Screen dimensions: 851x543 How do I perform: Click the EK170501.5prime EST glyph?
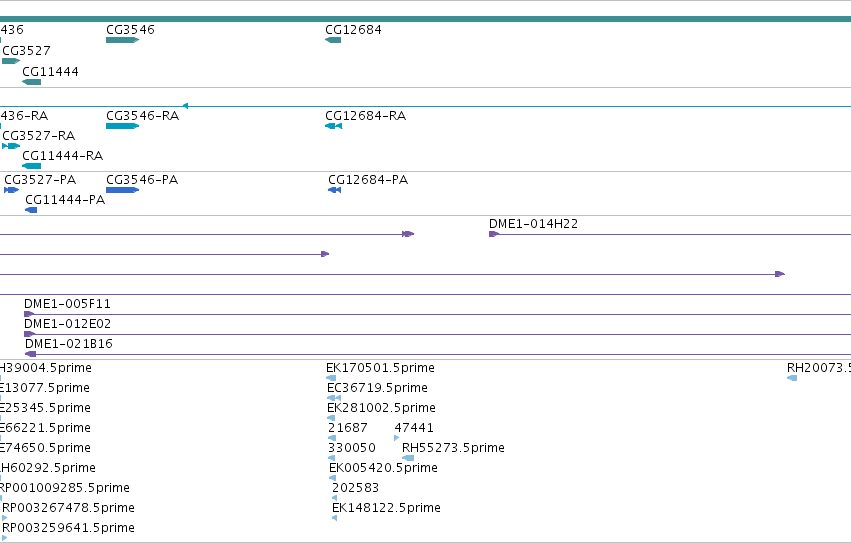331,378
